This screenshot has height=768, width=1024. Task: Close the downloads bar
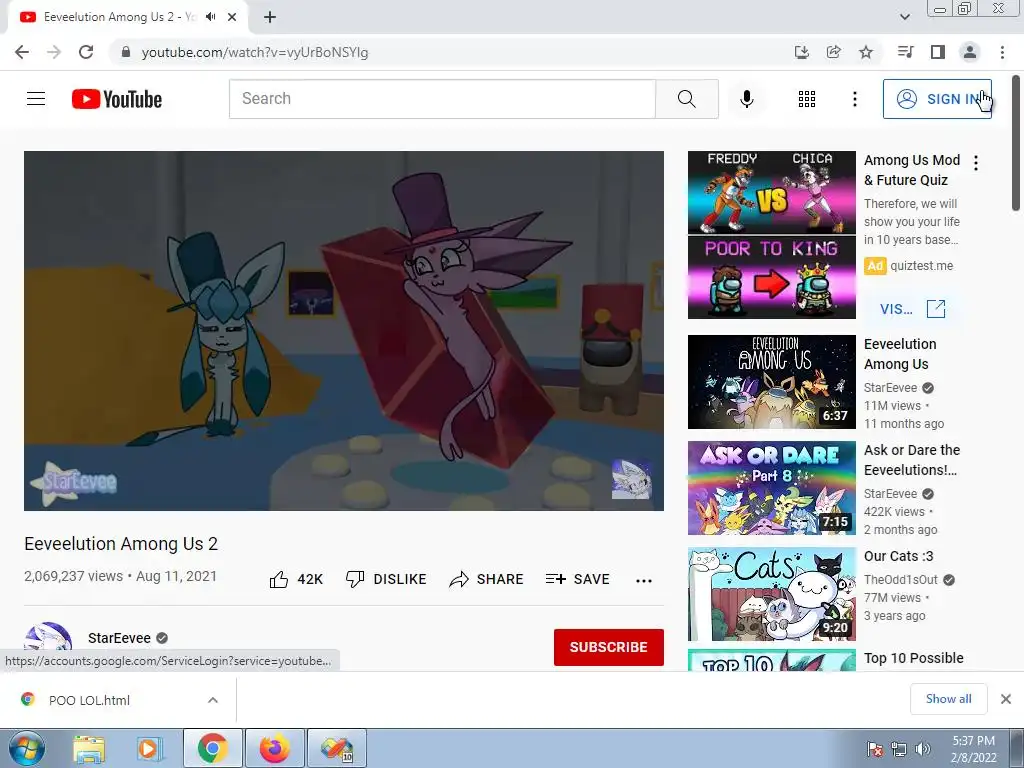(1006, 699)
